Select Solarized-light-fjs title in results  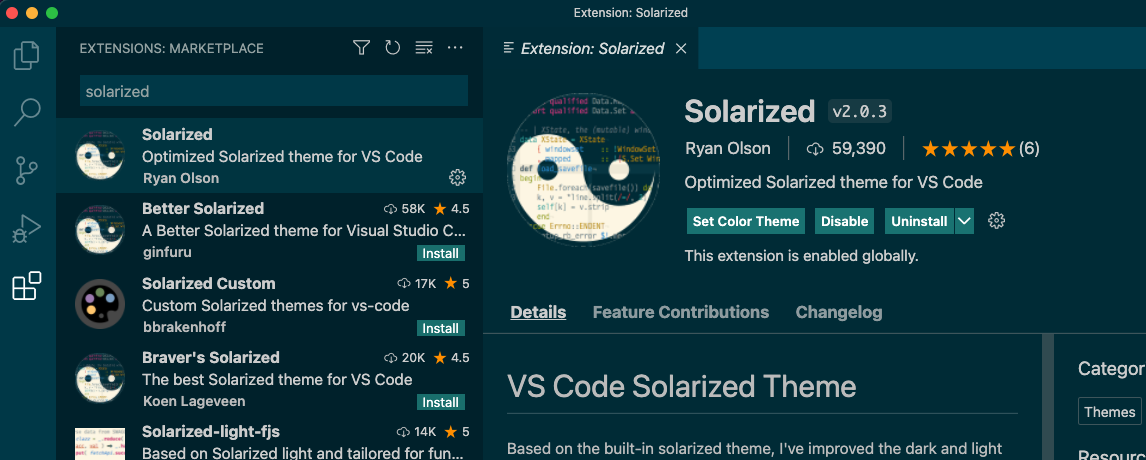pos(210,431)
